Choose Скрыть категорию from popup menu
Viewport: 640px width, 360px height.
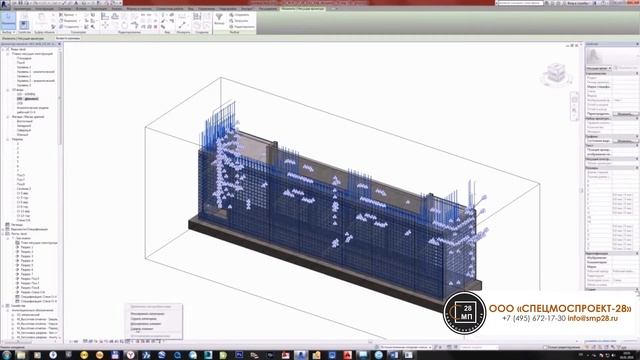(x=144, y=319)
